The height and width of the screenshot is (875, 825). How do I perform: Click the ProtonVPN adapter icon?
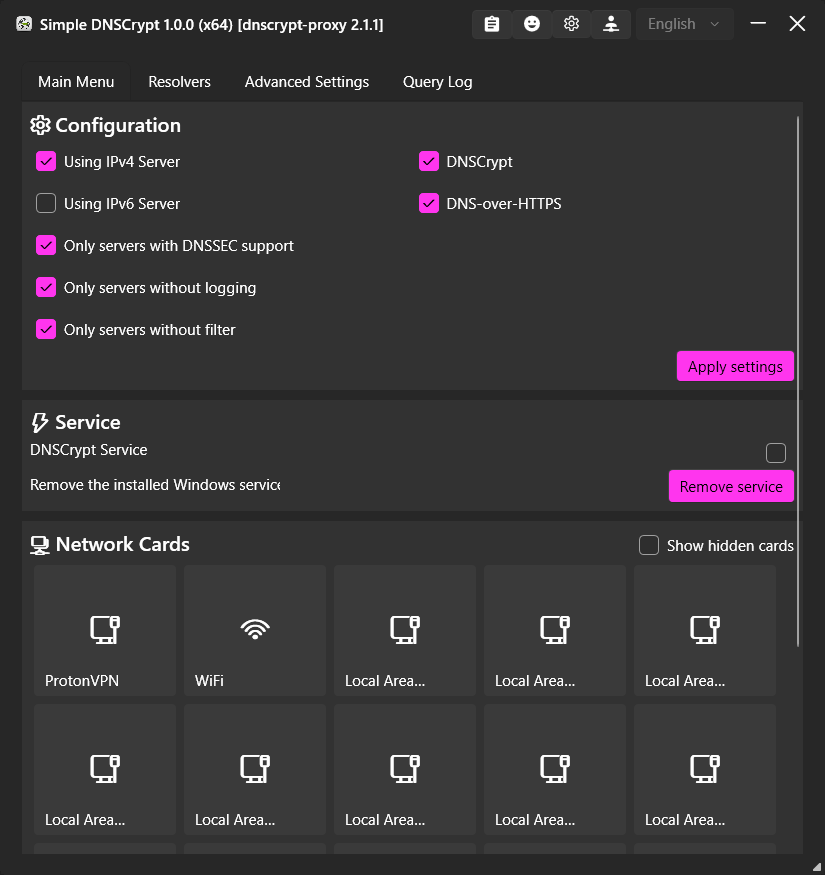(105, 629)
